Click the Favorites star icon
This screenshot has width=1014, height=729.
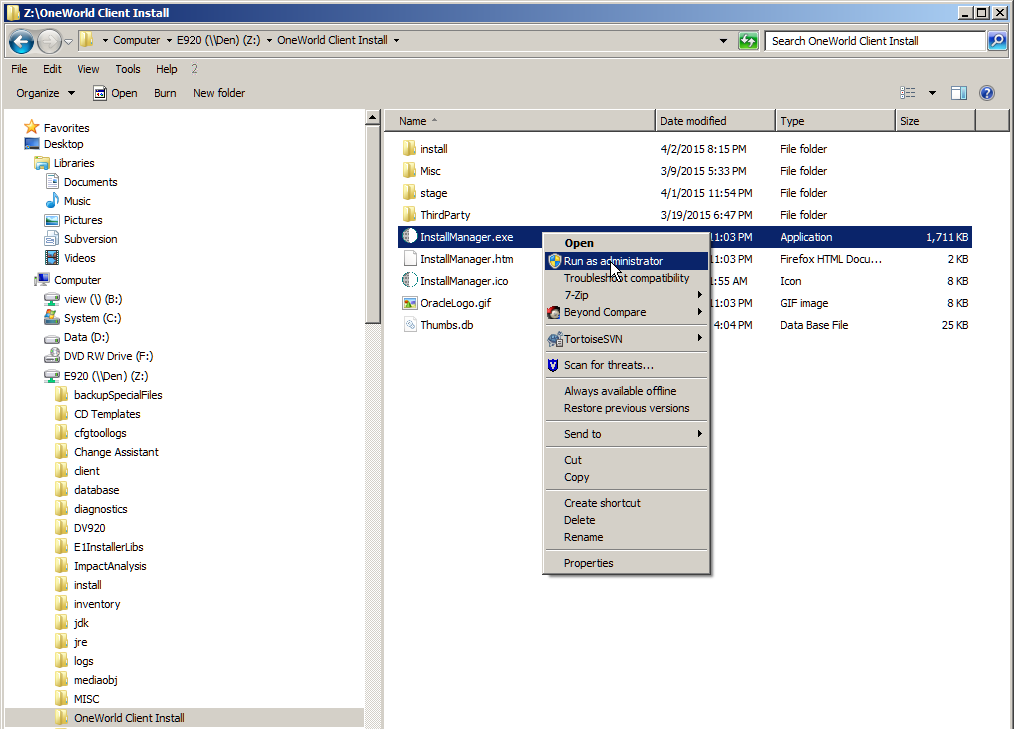pyautogui.click(x=32, y=127)
